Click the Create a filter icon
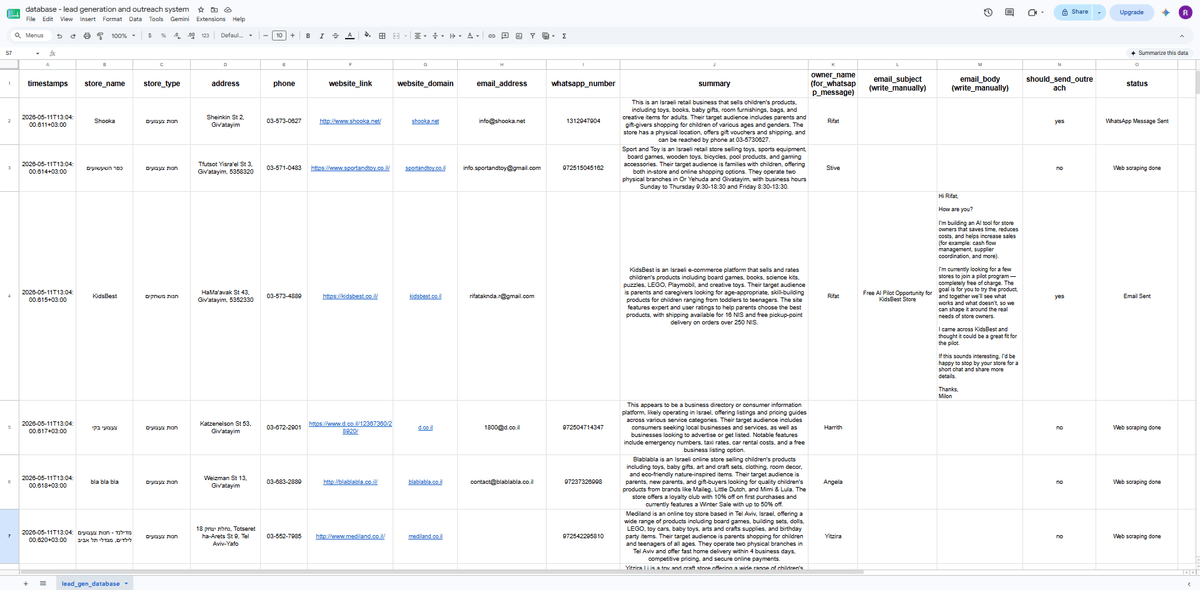 click(x=532, y=35)
